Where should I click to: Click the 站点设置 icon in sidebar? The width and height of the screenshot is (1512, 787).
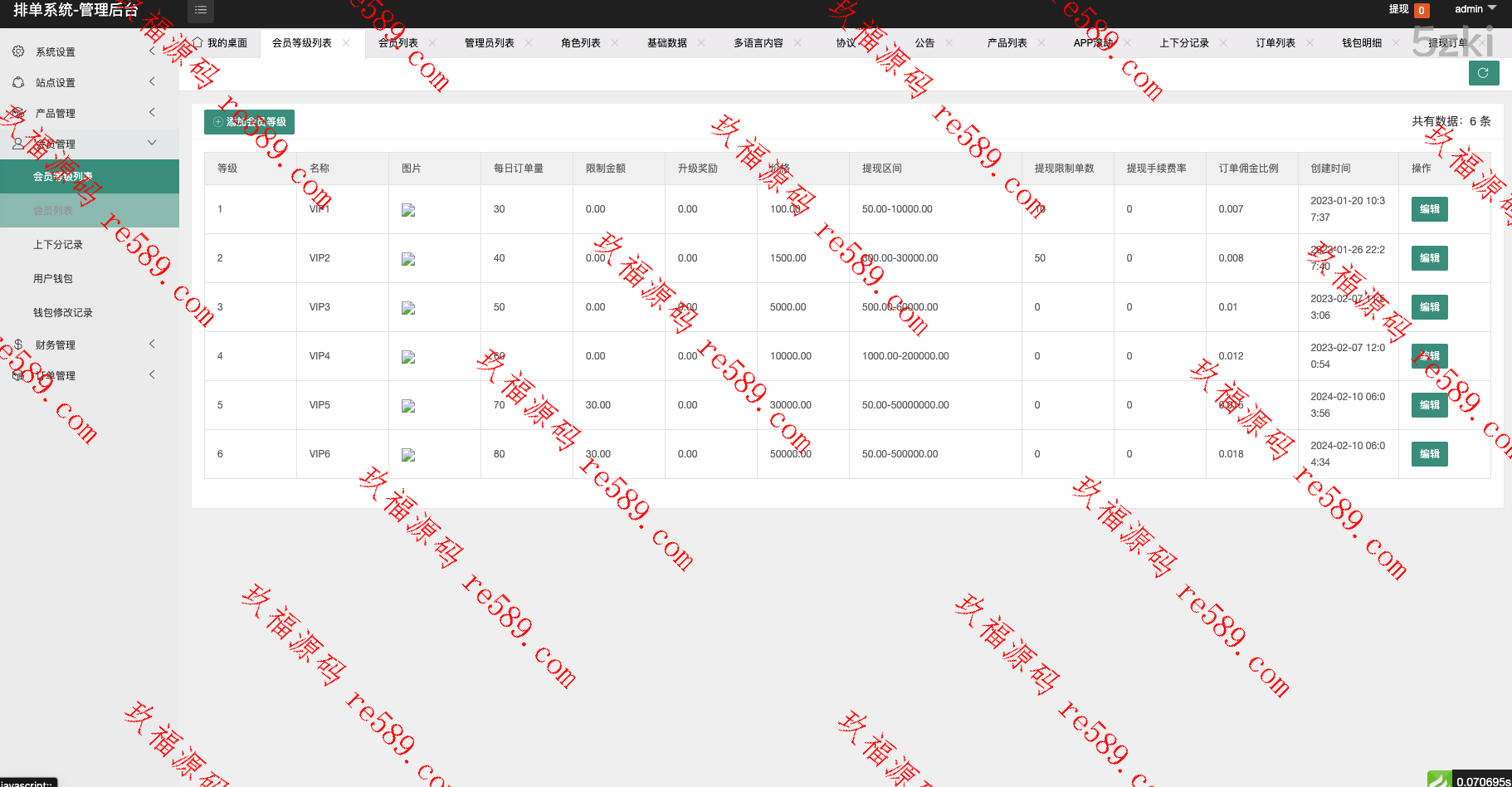pyautogui.click(x=18, y=82)
